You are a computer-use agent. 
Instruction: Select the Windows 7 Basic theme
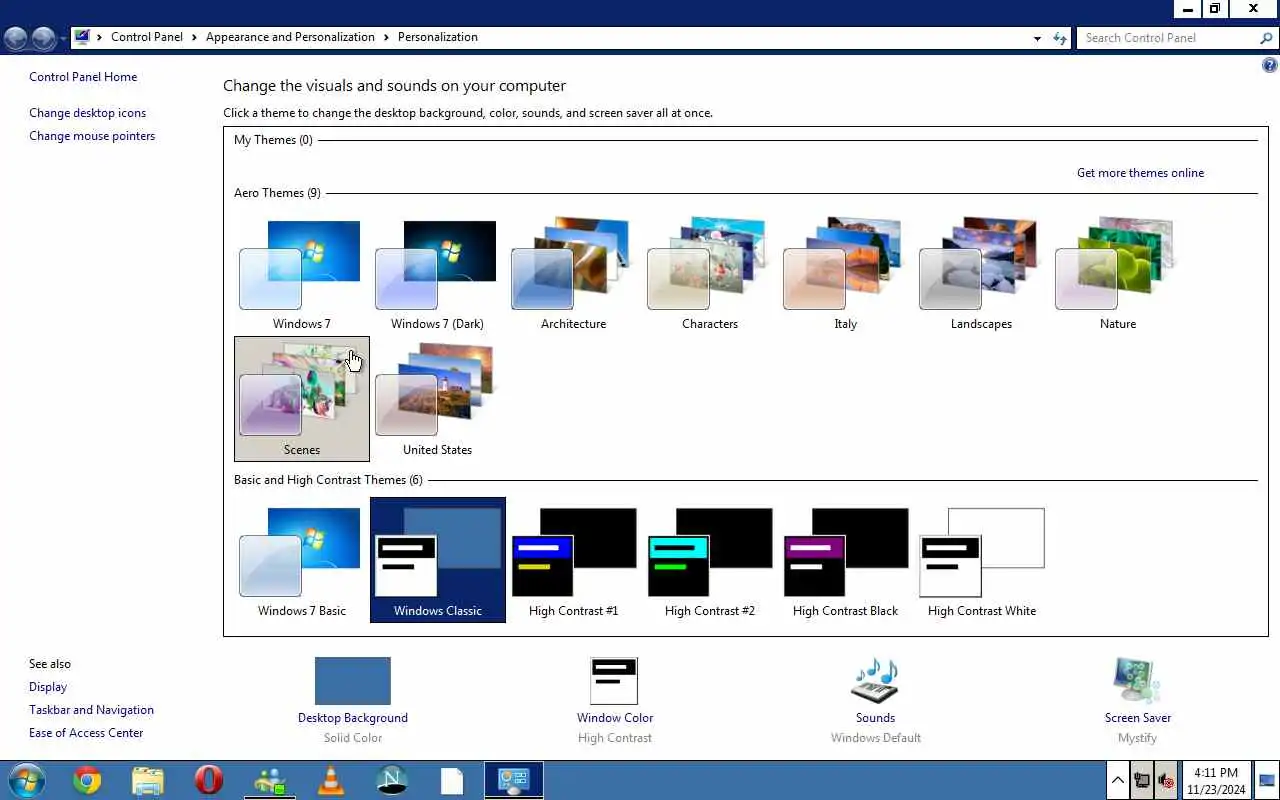tap(301, 560)
